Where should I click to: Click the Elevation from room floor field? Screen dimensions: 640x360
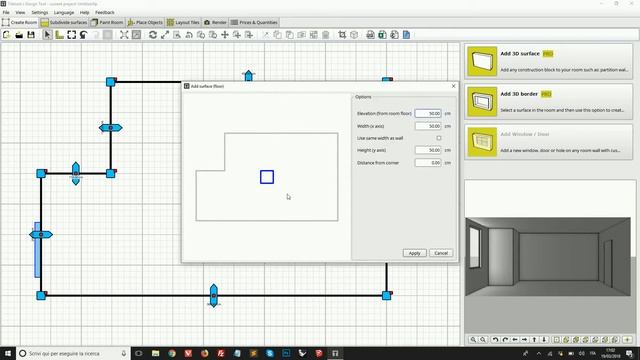tap(428, 113)
